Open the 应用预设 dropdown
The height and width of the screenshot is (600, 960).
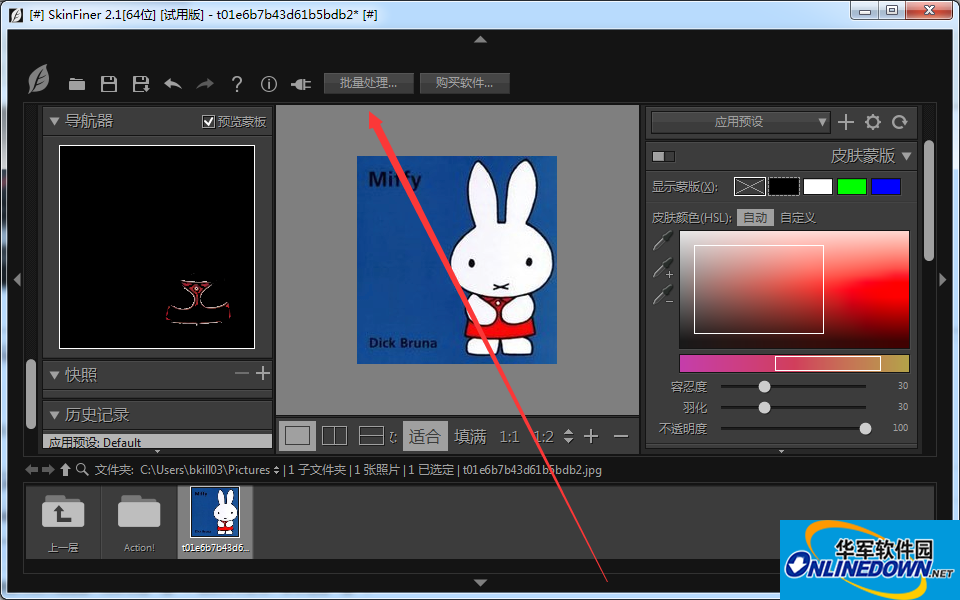[740, 122]
